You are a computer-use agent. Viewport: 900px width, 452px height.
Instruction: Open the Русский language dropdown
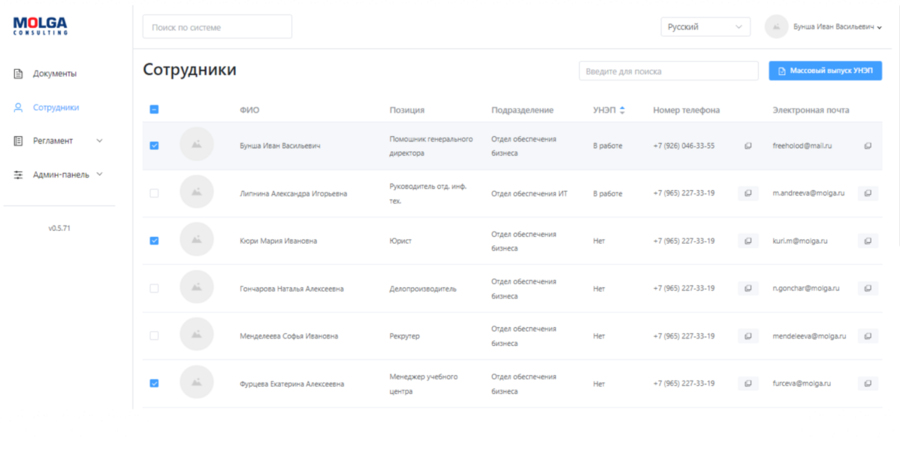pos(705,27)
